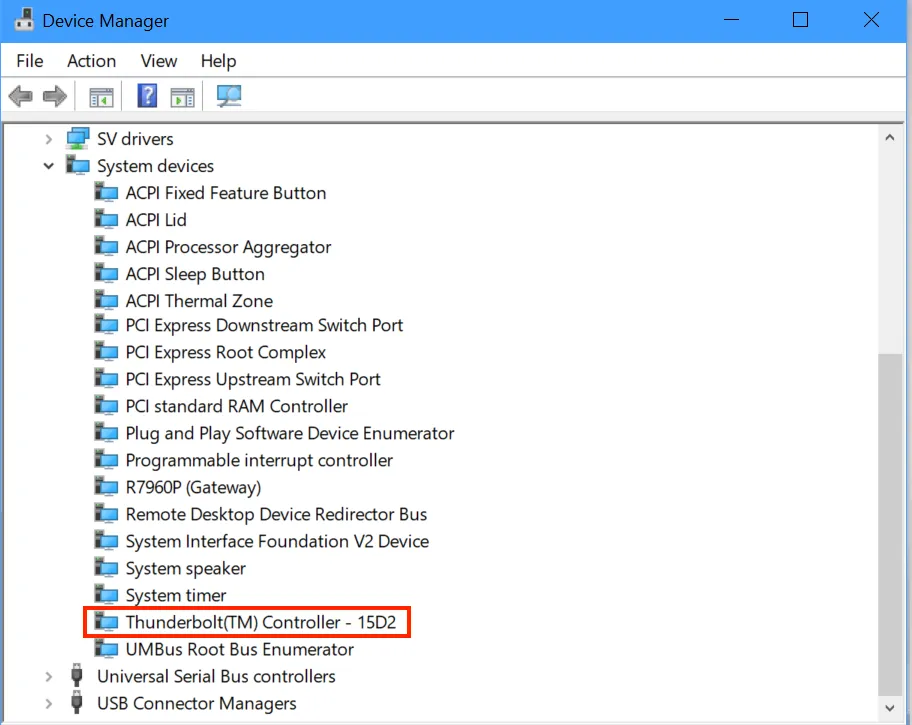This screenshot has height=725, width=912.
Task: Expand the Universal Serial Bus controllers node
Action: [48, 676]
